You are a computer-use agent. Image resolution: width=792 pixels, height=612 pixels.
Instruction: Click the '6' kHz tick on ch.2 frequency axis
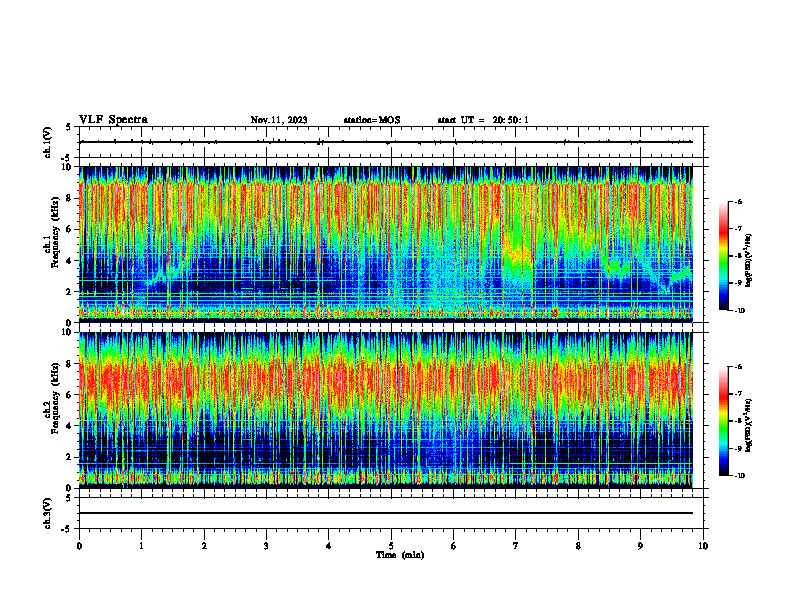[x=68, y=395]
